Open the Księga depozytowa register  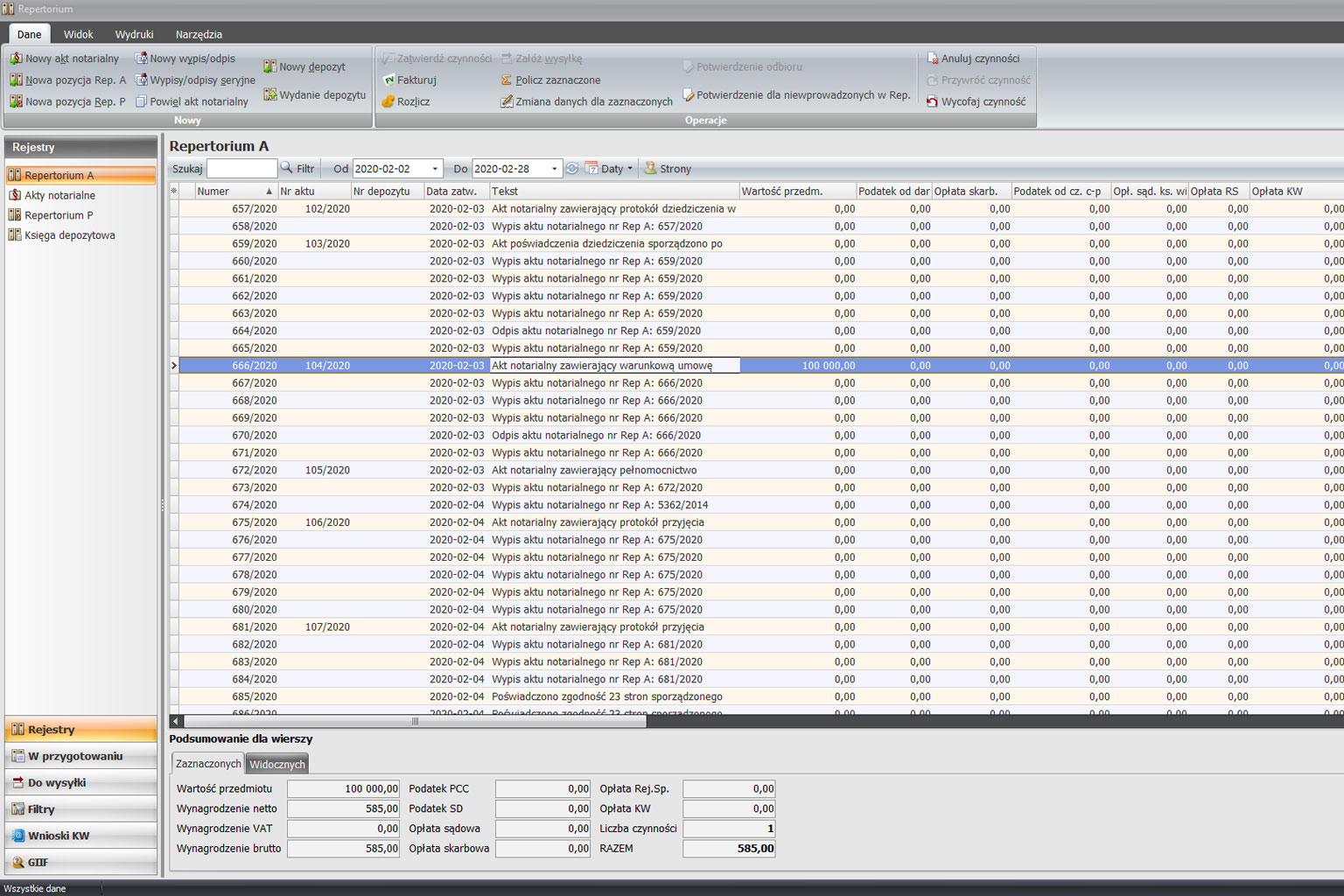coord(69,235)
